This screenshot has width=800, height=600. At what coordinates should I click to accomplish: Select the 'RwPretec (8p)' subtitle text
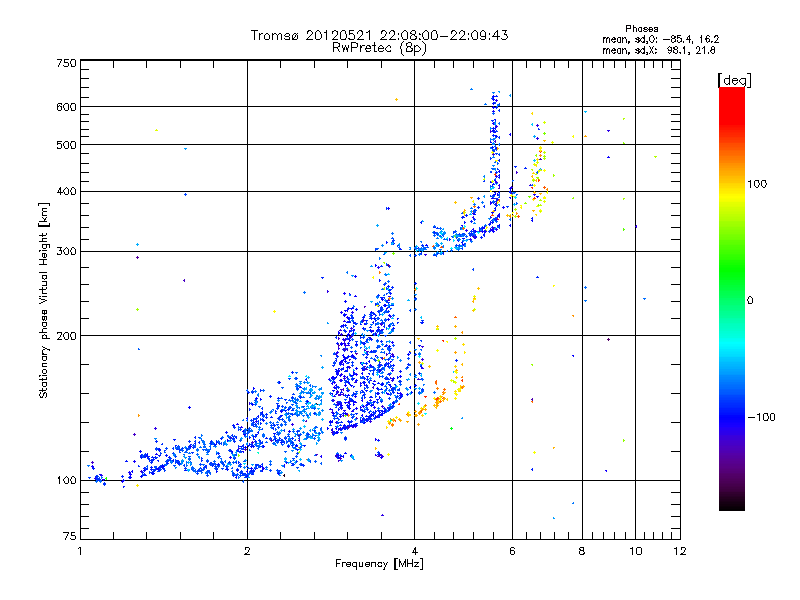[379, 48]
